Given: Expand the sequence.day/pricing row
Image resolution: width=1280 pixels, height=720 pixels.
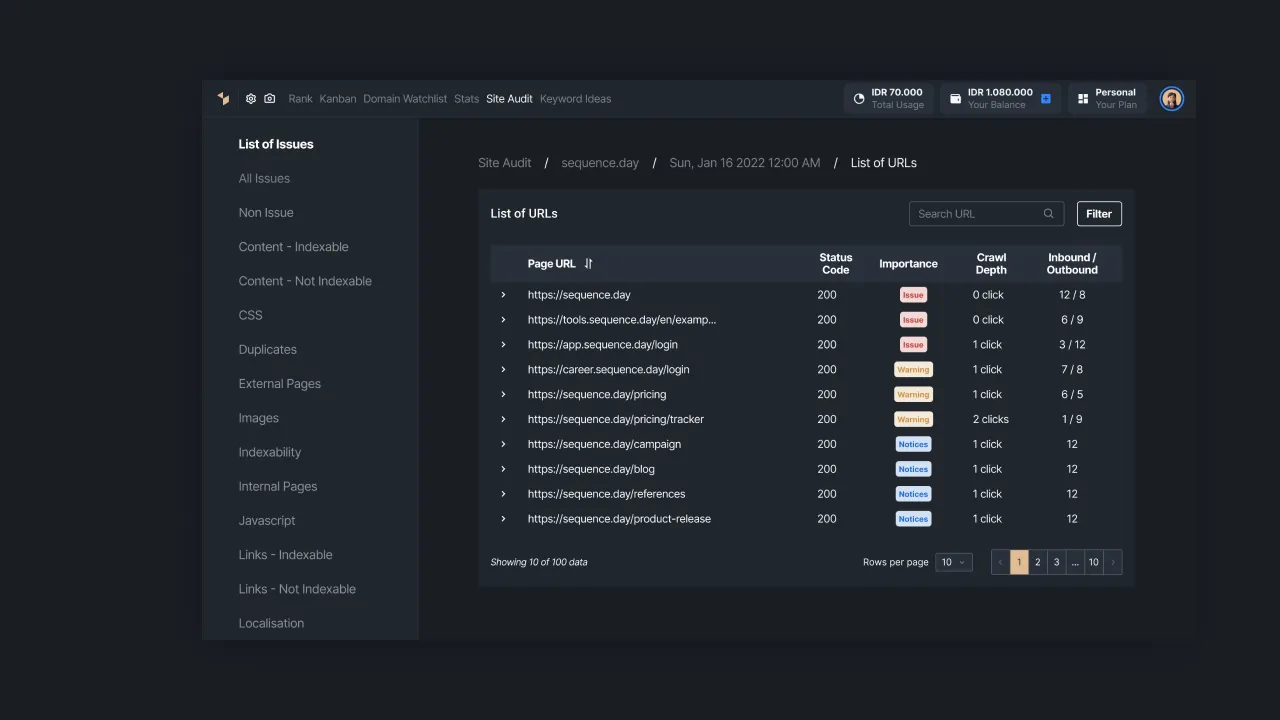Looking at the screenshot, I should tap(503, 395).
